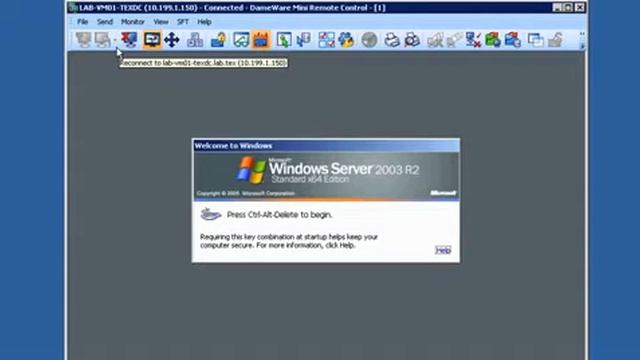Click the blue network plug icon after green arrow
This screenshot has height=360, width=640.
(x=304, y=40)
